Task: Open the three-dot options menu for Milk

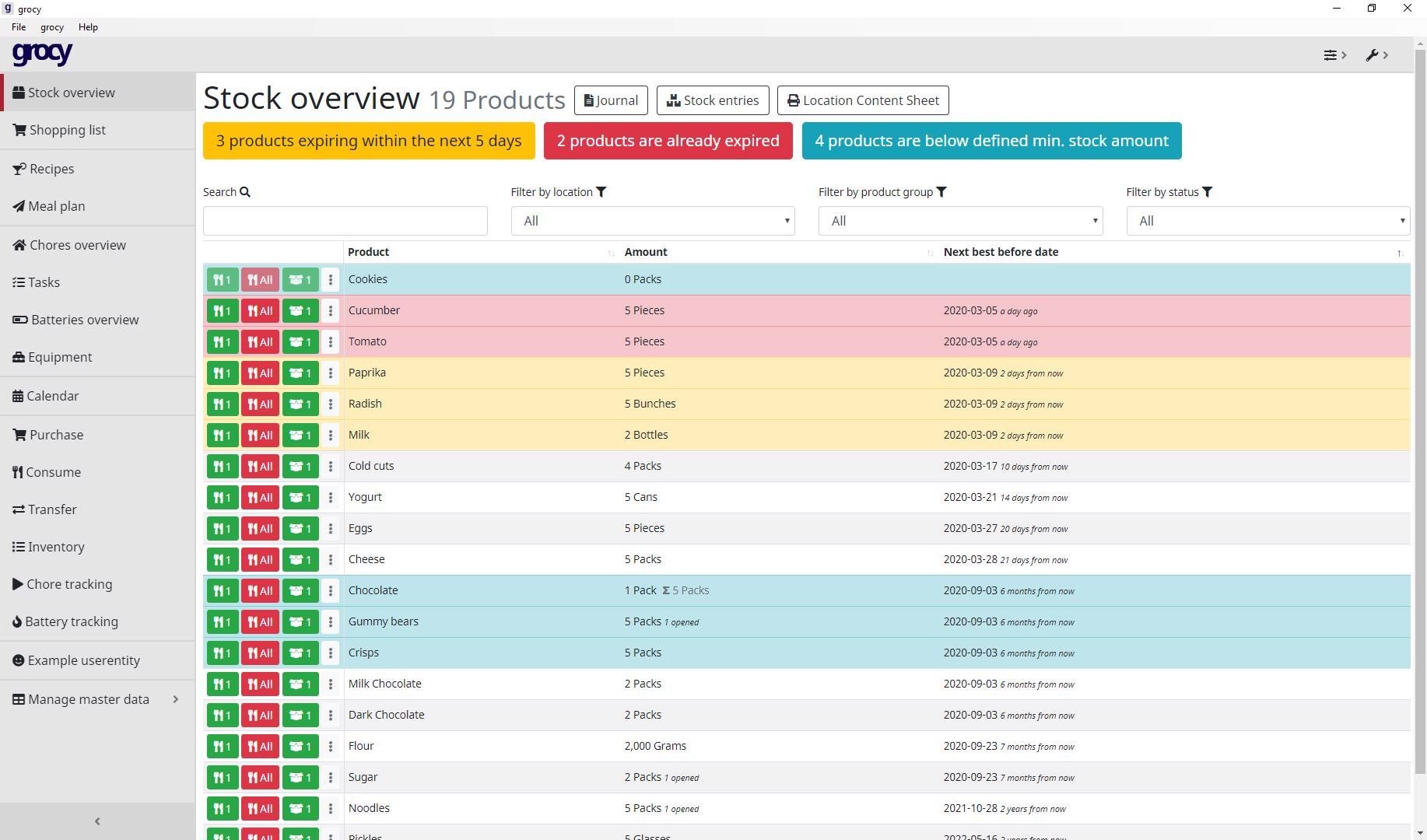Action: tap(331, 436)
